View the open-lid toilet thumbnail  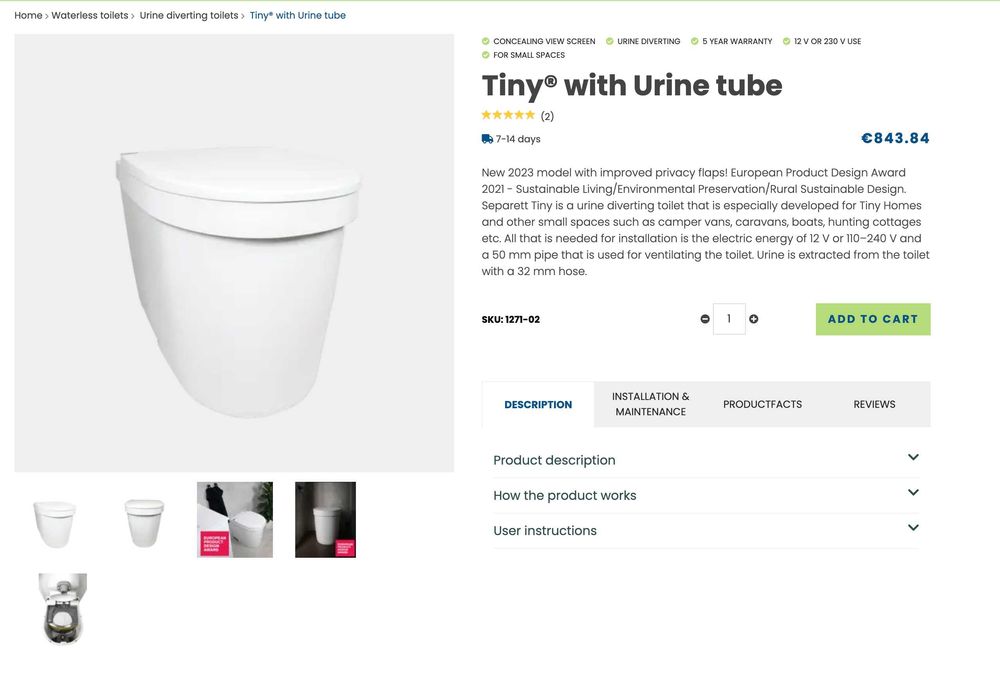63,609
